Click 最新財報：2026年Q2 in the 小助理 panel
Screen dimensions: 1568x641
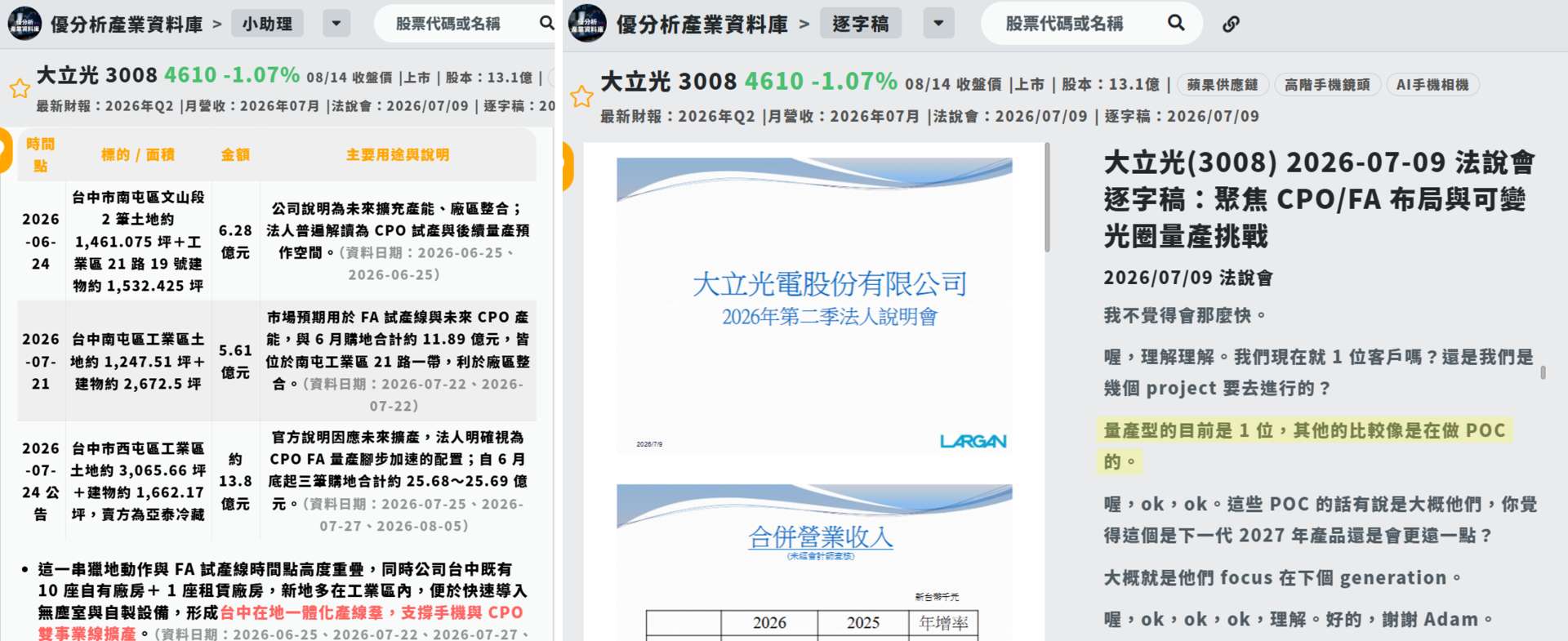tap(105, 106)
